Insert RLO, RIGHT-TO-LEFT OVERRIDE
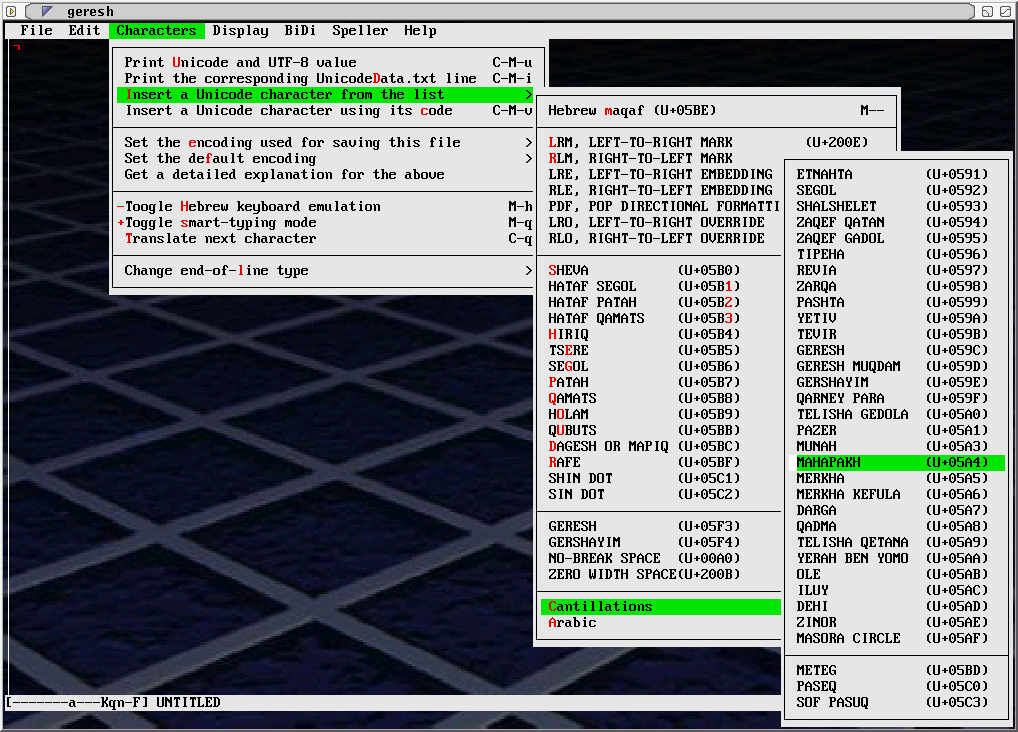The height and width of the screenshot is (732, 1018). pyautogui.click(x=661, y=238)
